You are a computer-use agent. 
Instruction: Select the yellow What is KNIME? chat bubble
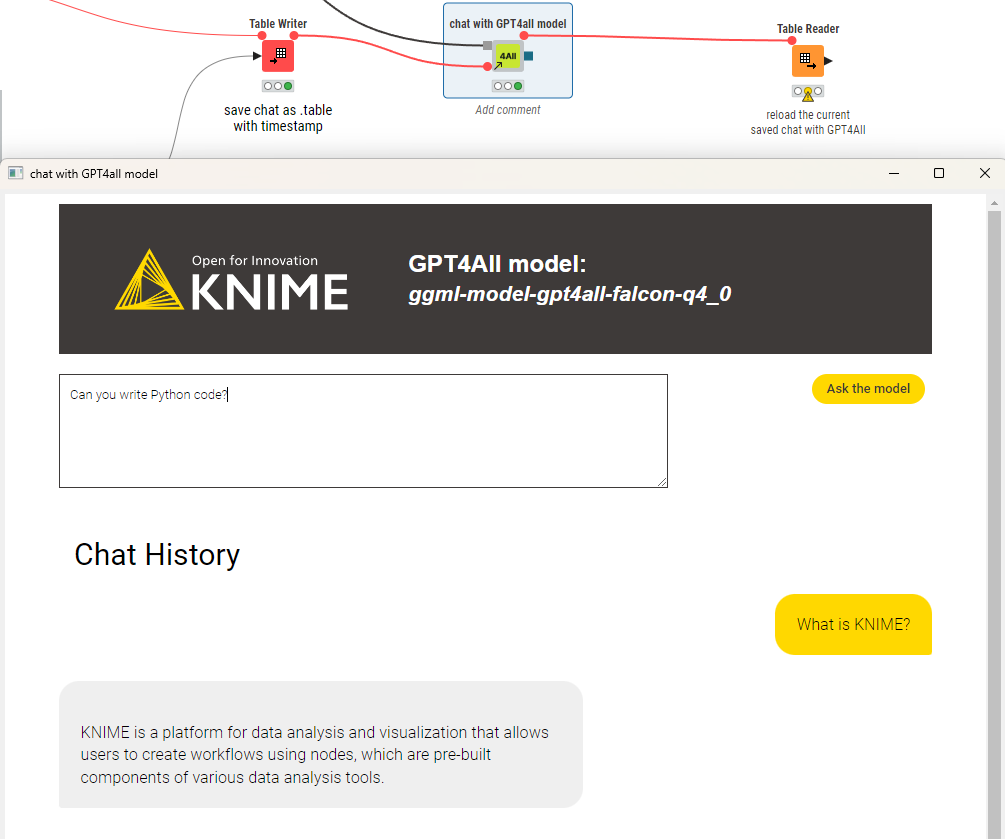[853, 624]
